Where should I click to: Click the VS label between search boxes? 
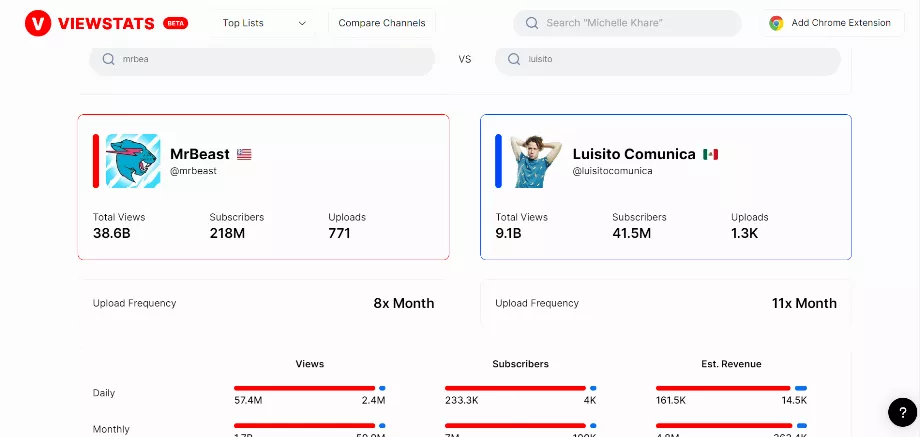pyautogui.click(x=465, y=59)
